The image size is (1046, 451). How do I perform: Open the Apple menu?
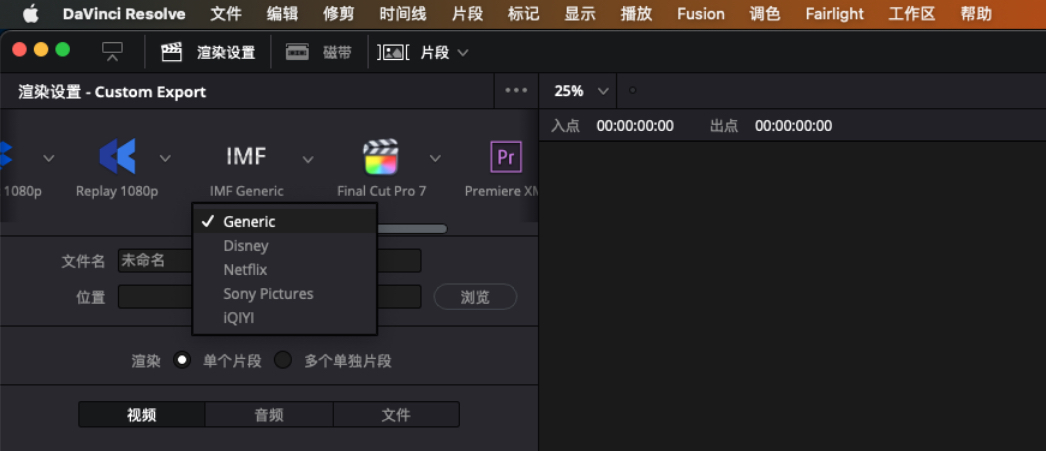point(31,13)
